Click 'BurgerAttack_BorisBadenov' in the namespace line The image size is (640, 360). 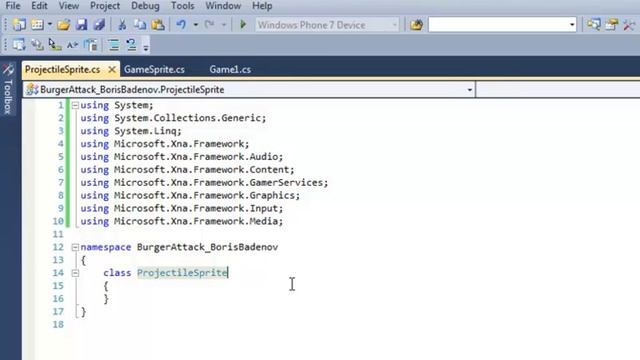click(x=207, y=247)
